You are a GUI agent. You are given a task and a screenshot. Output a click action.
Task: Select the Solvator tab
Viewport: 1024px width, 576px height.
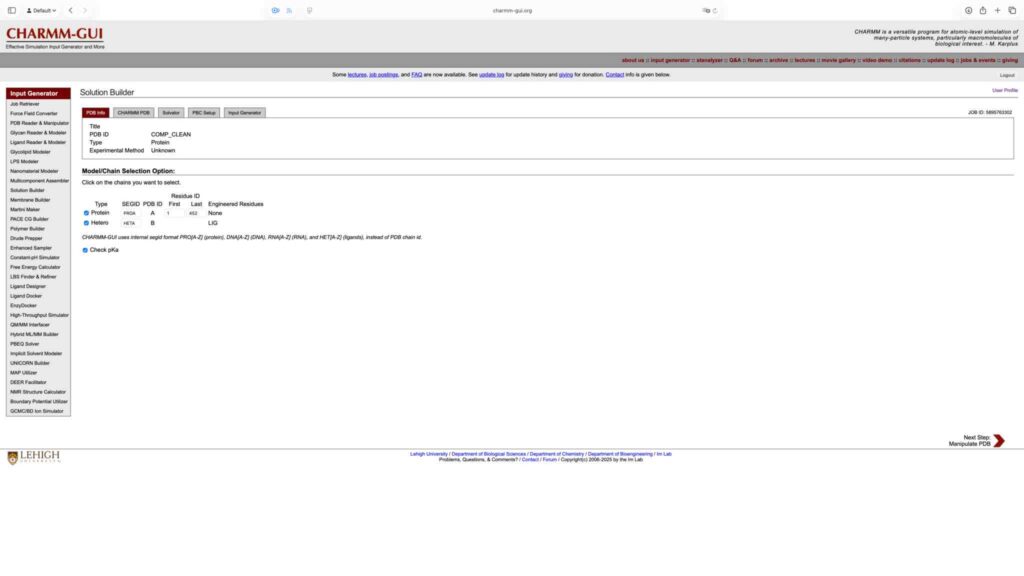click(x=171, y=113)
